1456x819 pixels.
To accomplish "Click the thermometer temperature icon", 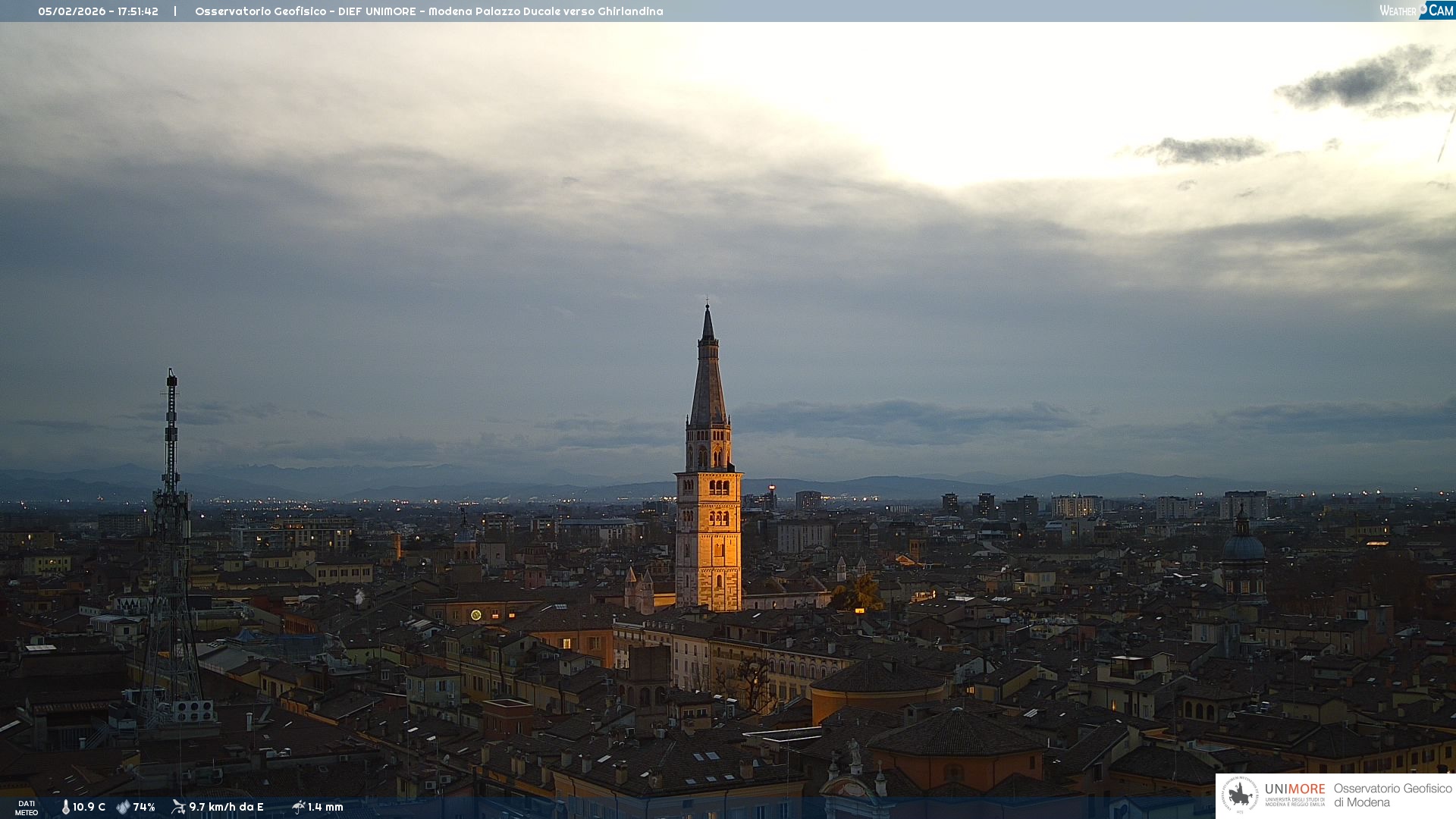I will pyautogui.click(x=66, y=807).
